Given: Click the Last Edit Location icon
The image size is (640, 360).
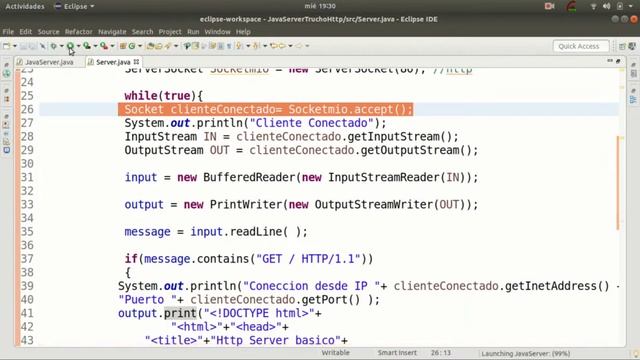Looking at the screenshot, I should pyautogui.click(x=273, y=46).
